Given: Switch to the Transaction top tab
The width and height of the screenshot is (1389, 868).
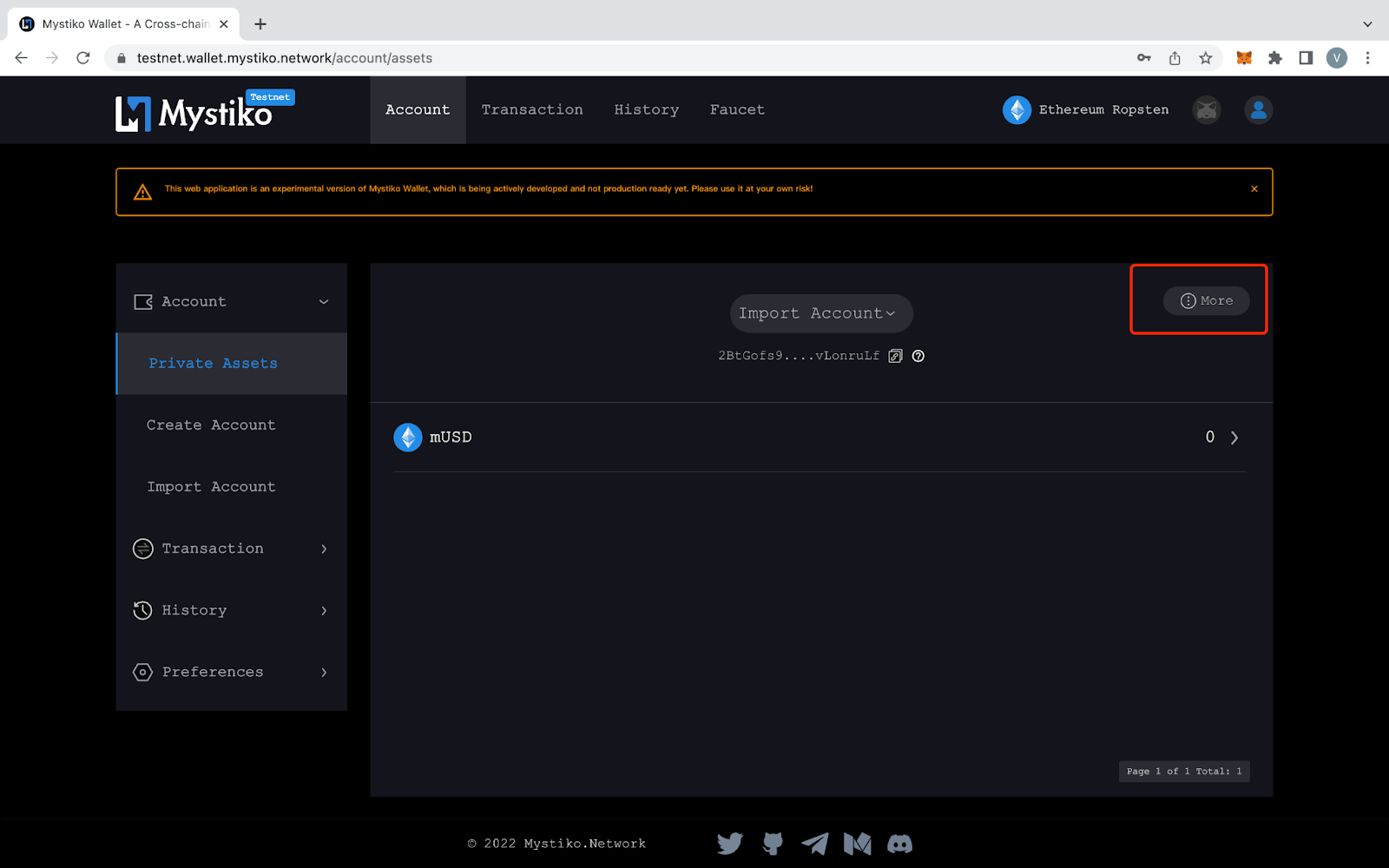Looking at the screenshot, I should (x=532, y=110).
